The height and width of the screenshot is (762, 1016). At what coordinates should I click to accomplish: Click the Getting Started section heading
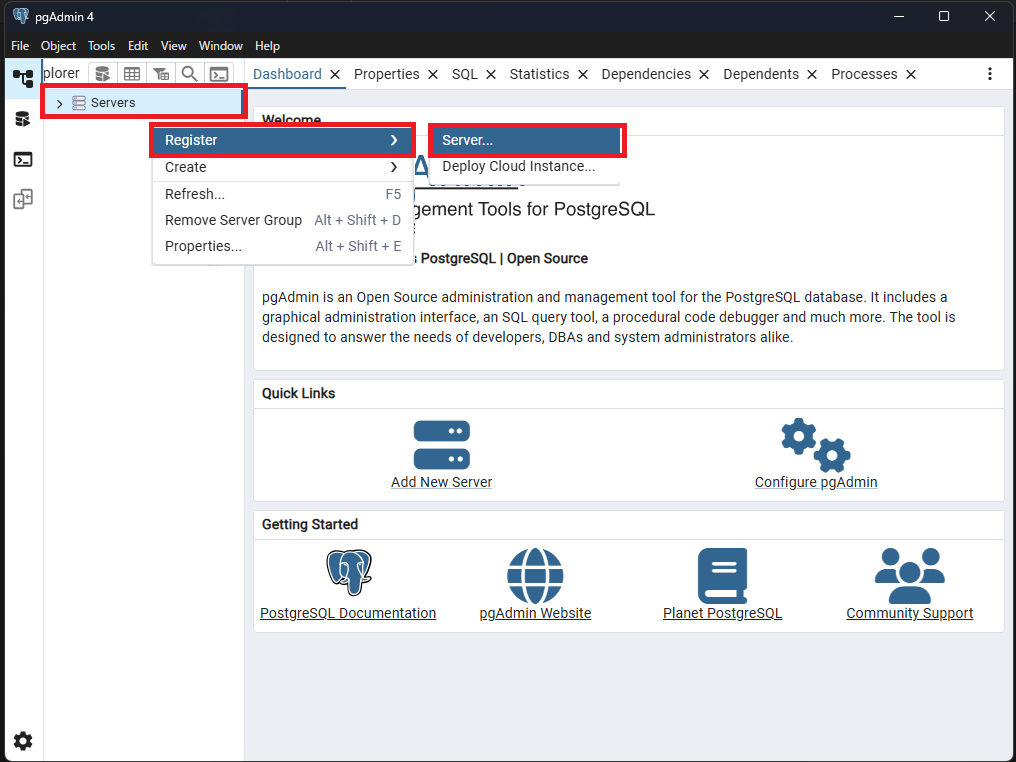[x=310, y=524]
